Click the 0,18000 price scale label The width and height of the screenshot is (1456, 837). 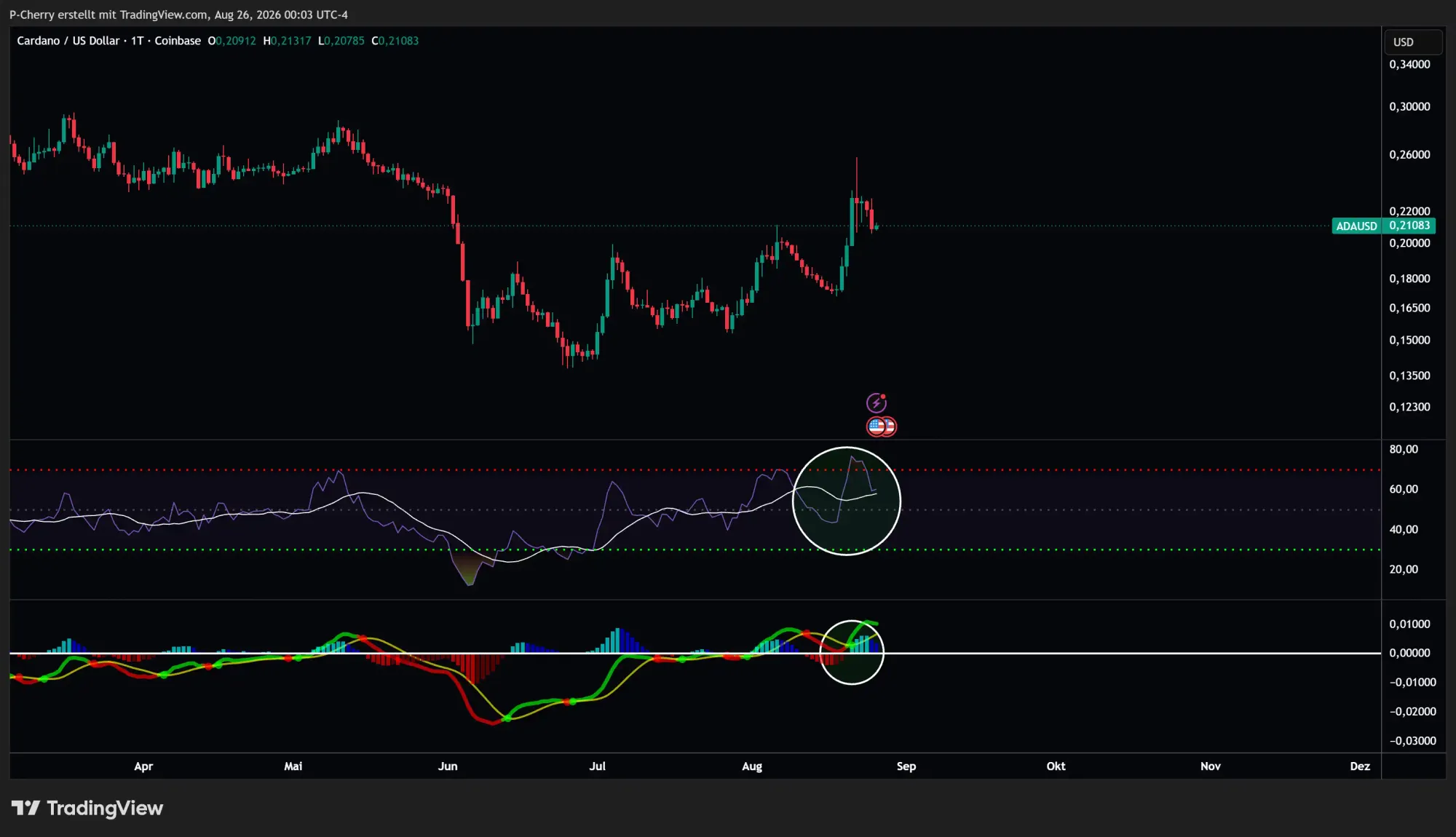[x=1409, y=279]
